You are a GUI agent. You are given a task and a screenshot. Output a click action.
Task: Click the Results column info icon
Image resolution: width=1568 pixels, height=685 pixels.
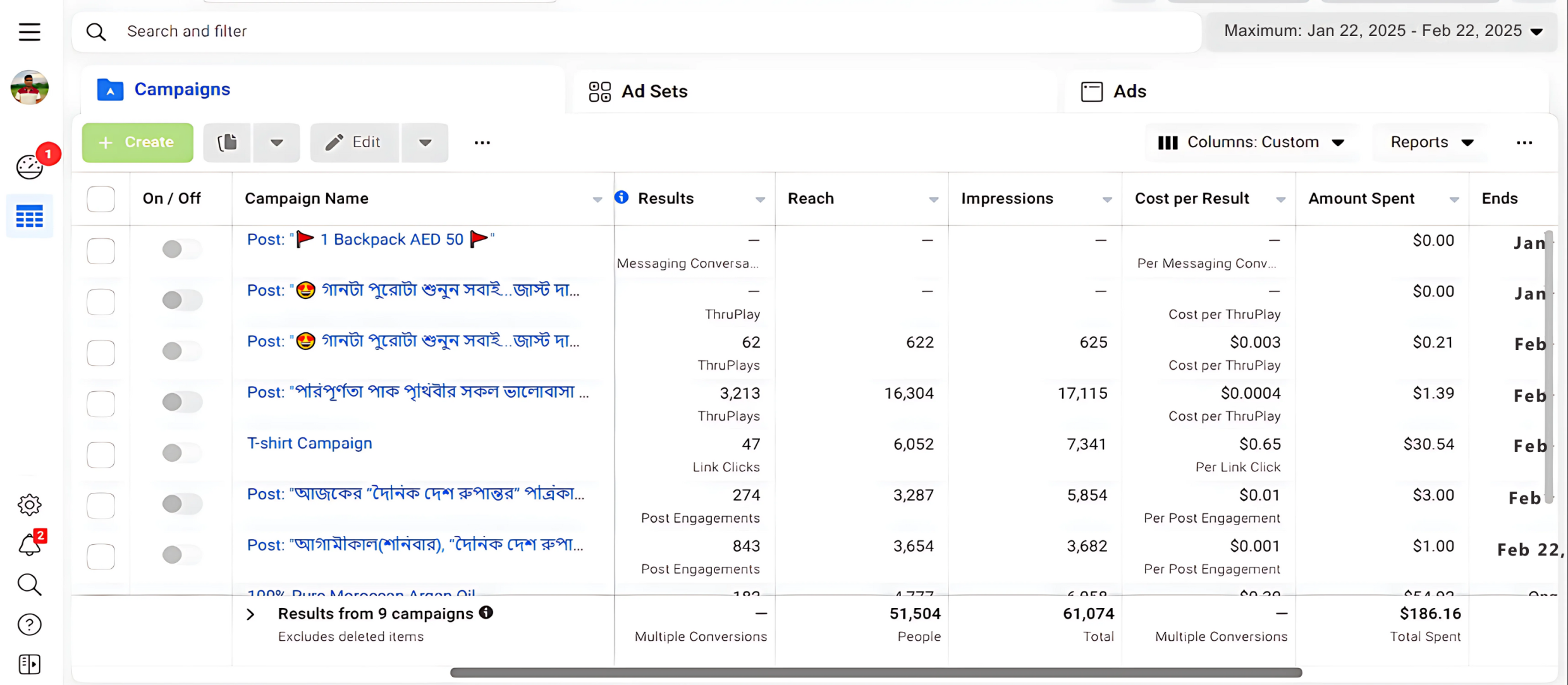pyautogui.click(x=622, y=198)
